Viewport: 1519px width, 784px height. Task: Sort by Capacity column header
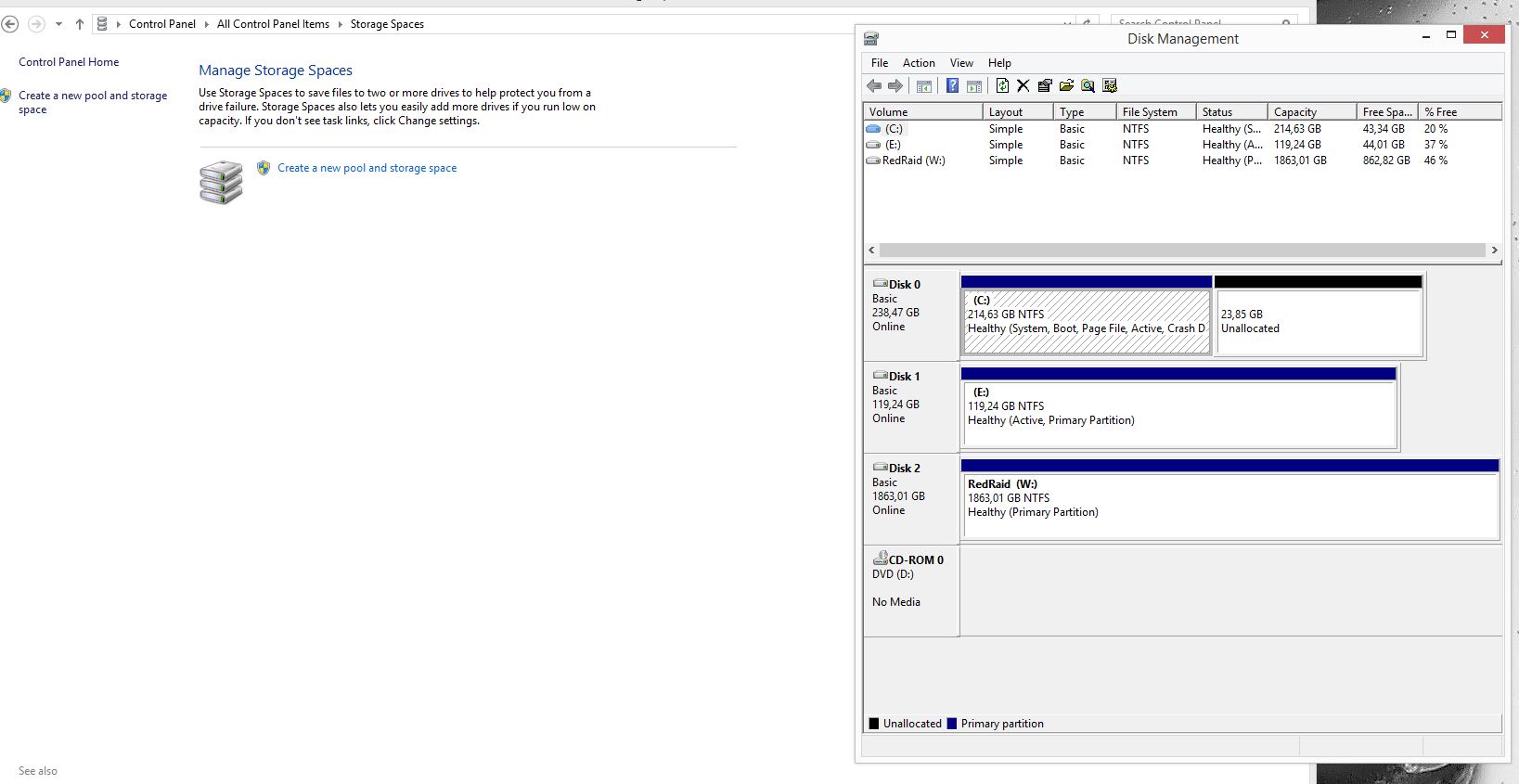point(1312,111)
